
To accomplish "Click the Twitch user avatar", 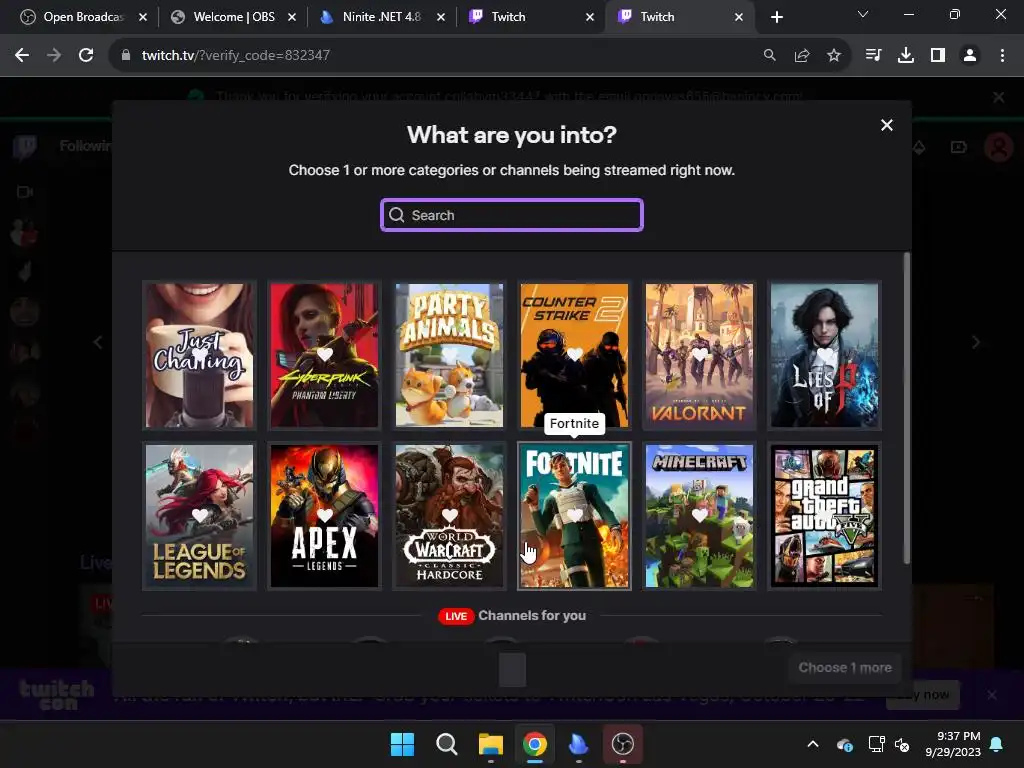I will [x=999, y=147].
